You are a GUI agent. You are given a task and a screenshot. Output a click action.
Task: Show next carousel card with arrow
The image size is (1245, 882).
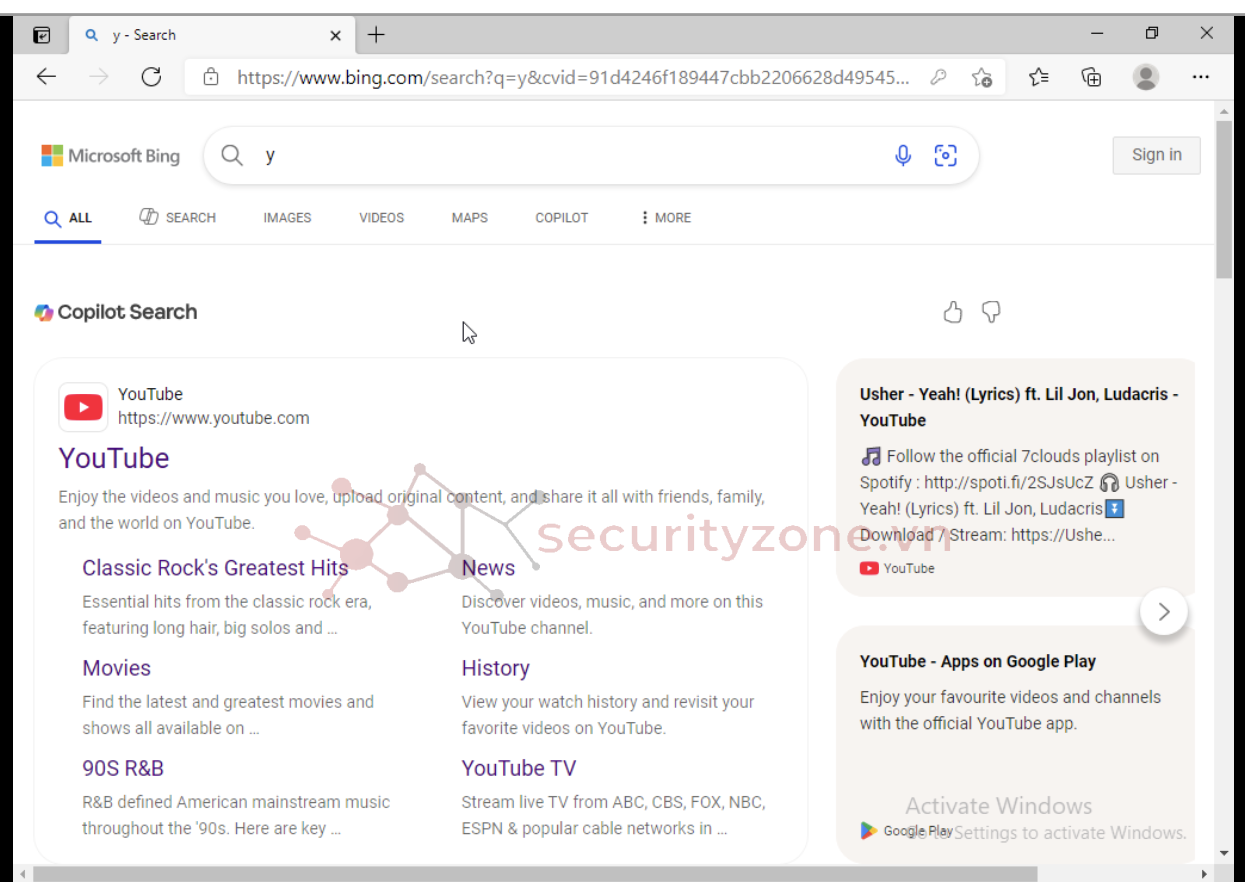[x=1163, y=612]
